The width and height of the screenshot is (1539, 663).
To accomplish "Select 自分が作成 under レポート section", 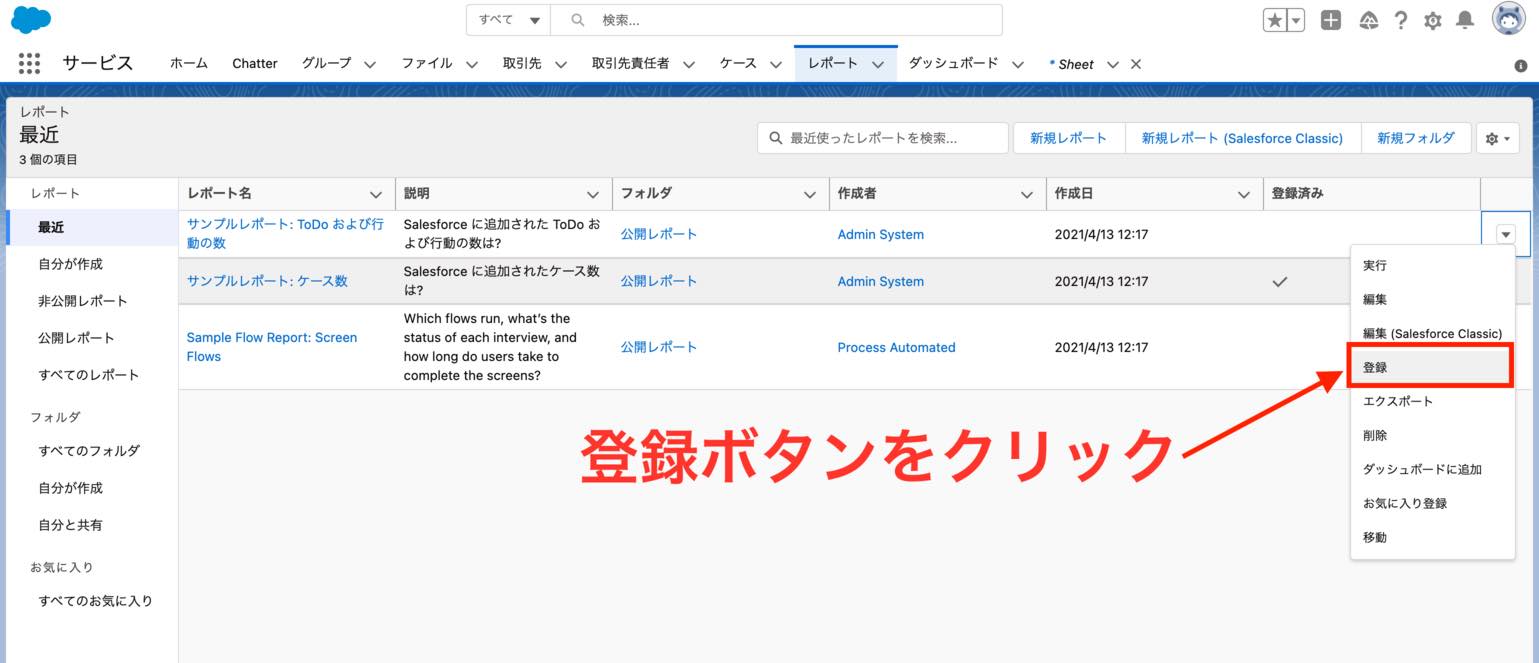I will pyautogui.click(x=92, y=264).
